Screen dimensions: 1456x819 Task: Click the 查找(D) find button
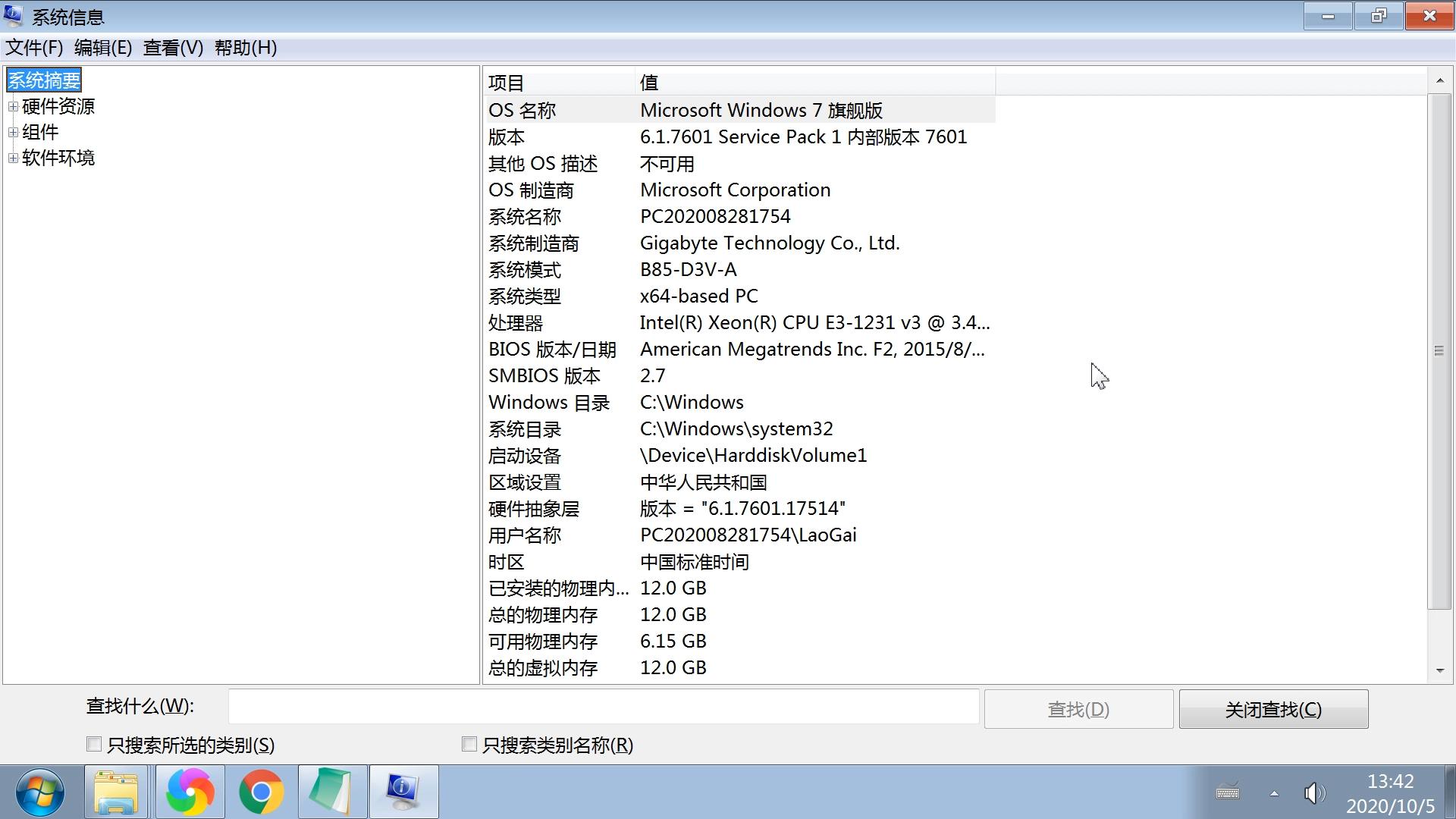coord(1080,710)
